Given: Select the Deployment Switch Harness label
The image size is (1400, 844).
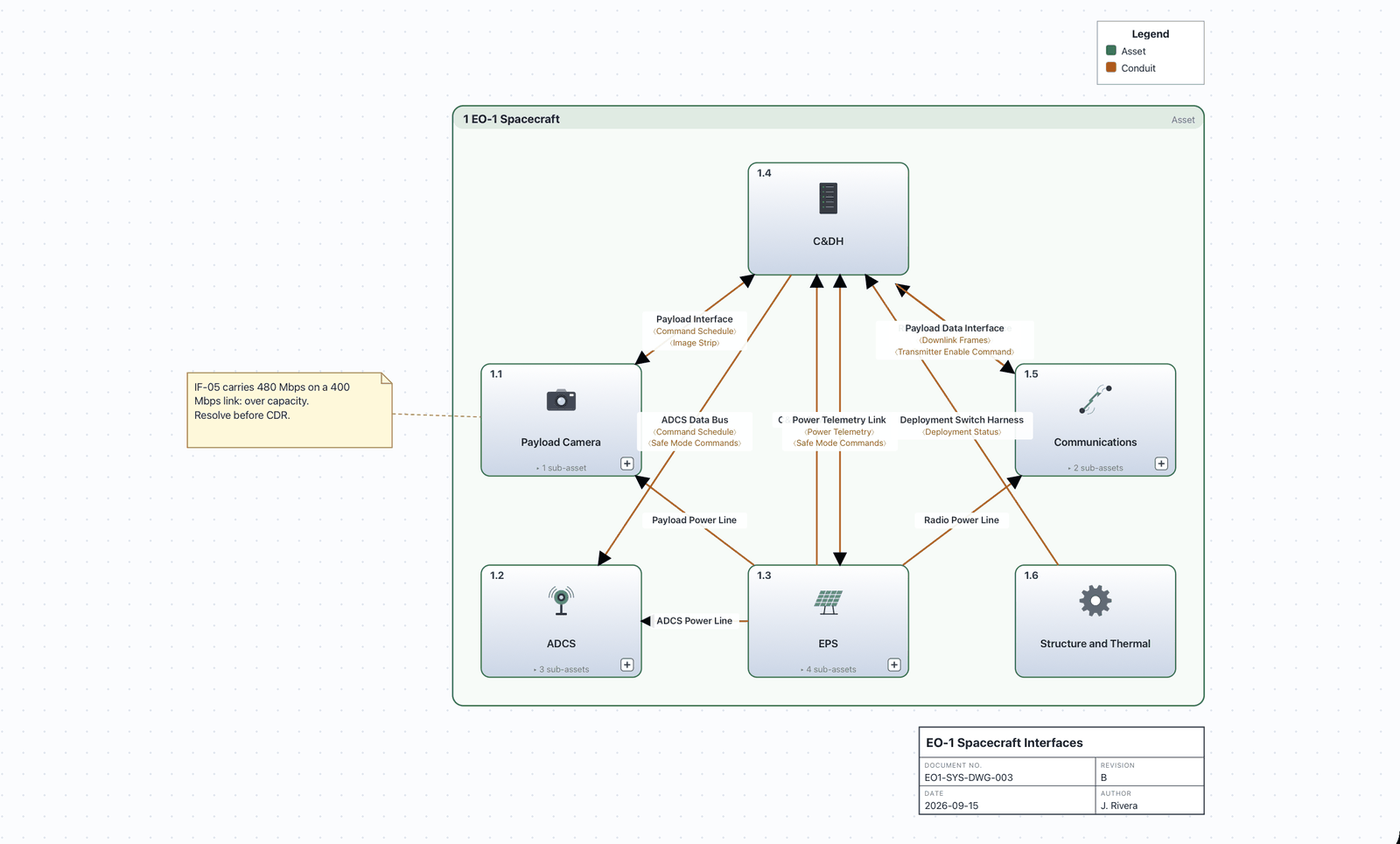Looking at the screenshot, I should [962, 420].
